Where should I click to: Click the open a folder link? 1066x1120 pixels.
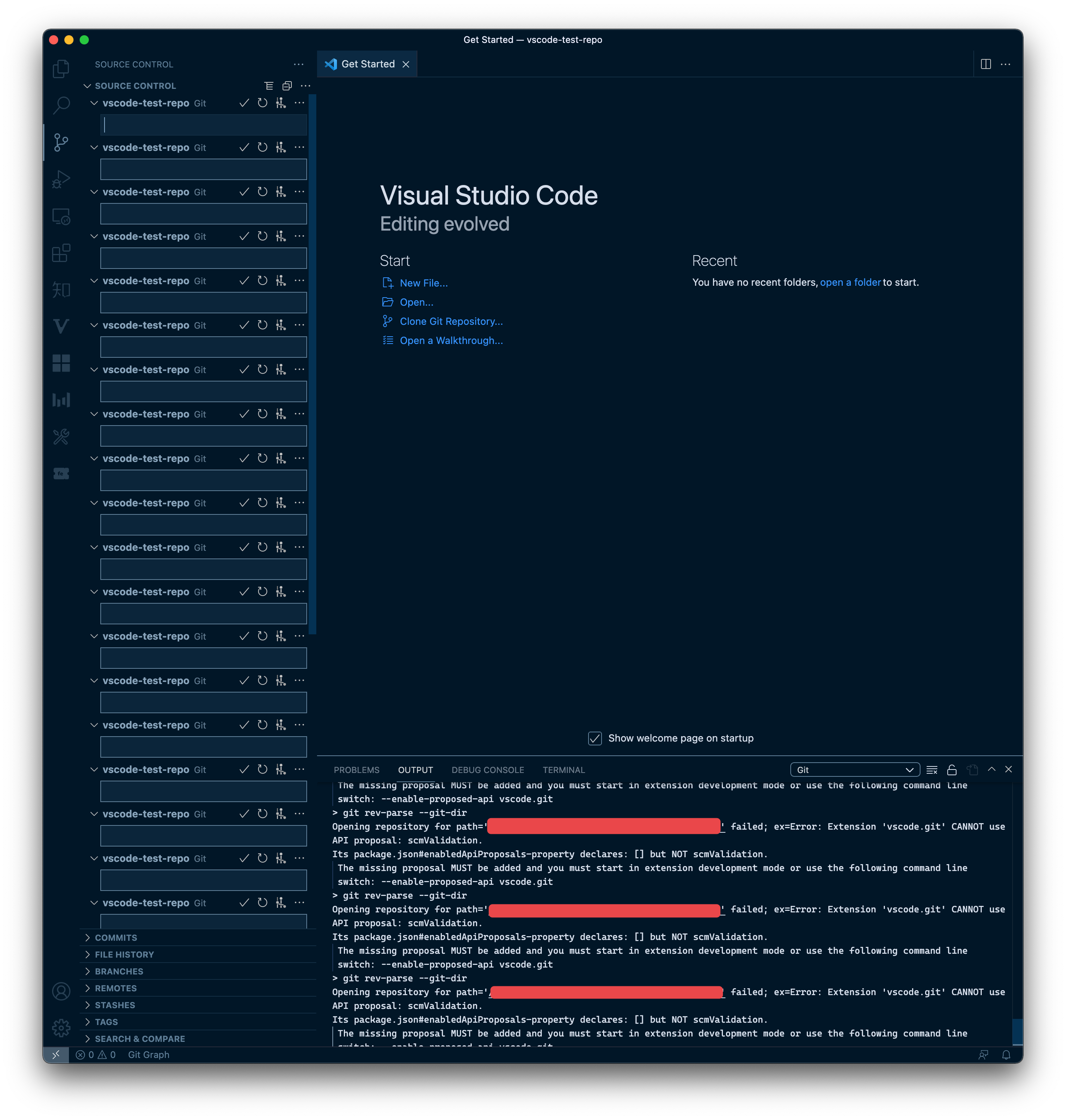(850, 282)
